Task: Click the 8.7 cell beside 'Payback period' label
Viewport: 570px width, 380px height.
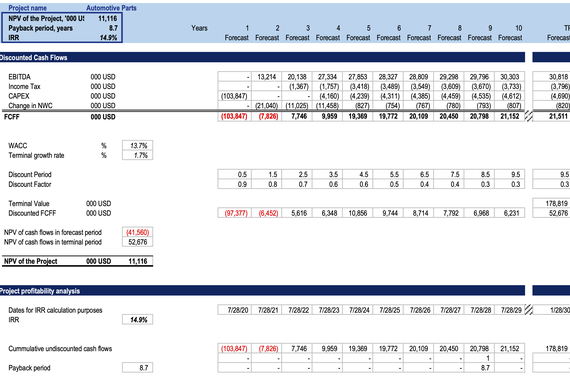Action: pos(138,368)
